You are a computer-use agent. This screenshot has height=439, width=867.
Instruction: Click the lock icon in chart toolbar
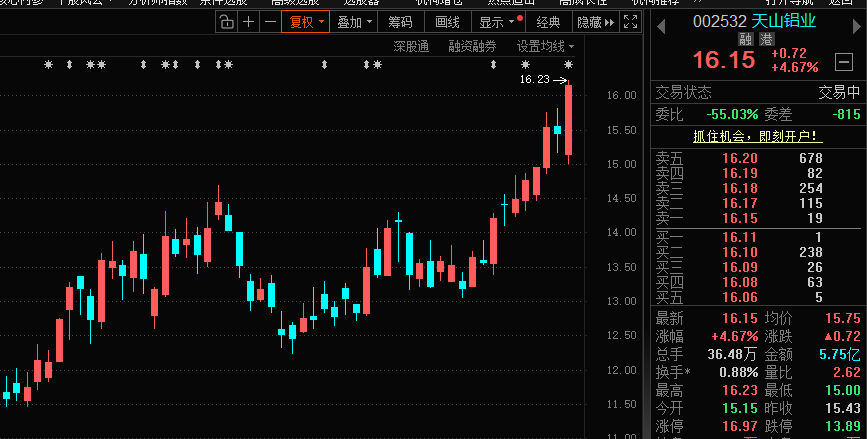coord(226,21)
